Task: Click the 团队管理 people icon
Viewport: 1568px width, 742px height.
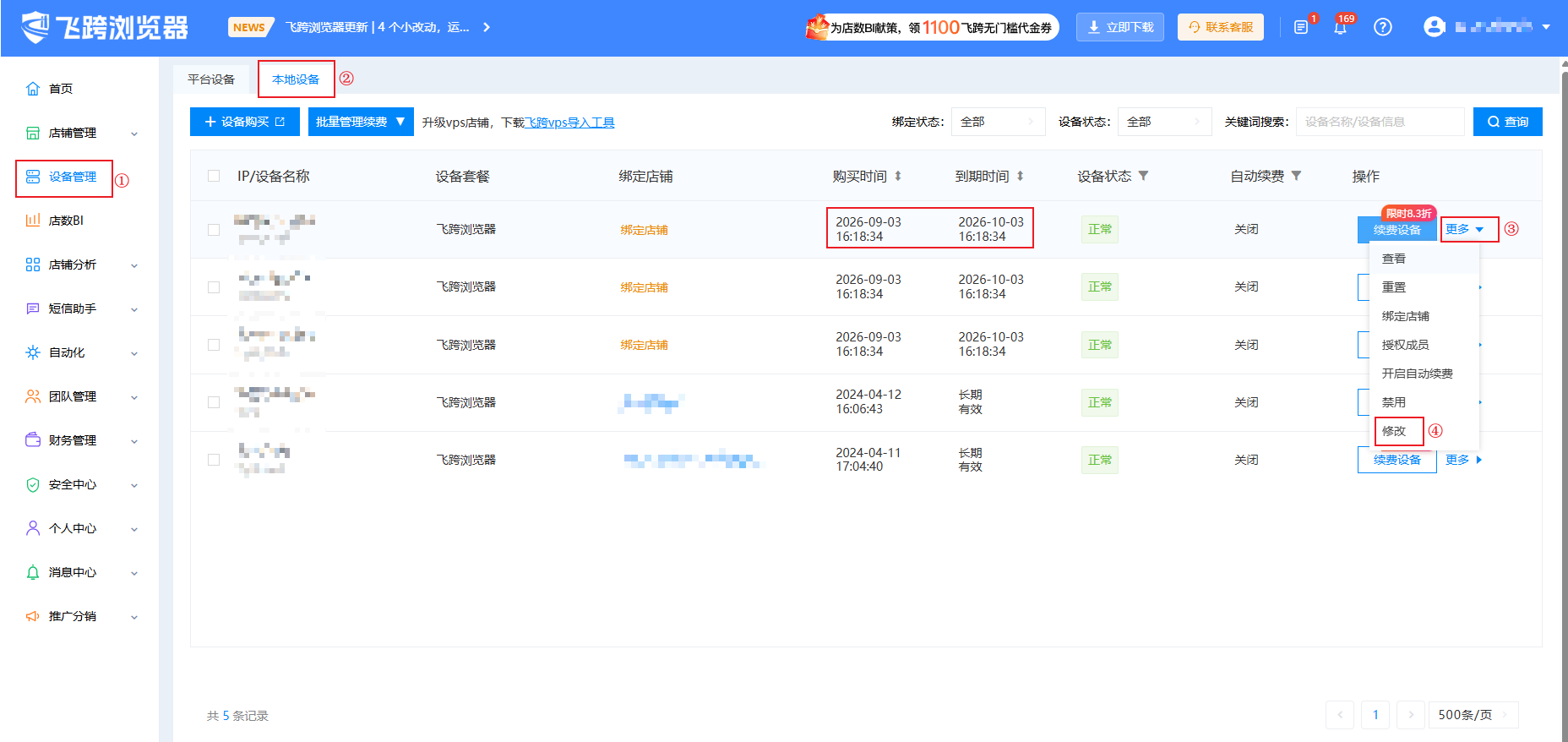Action: point(33,396)
